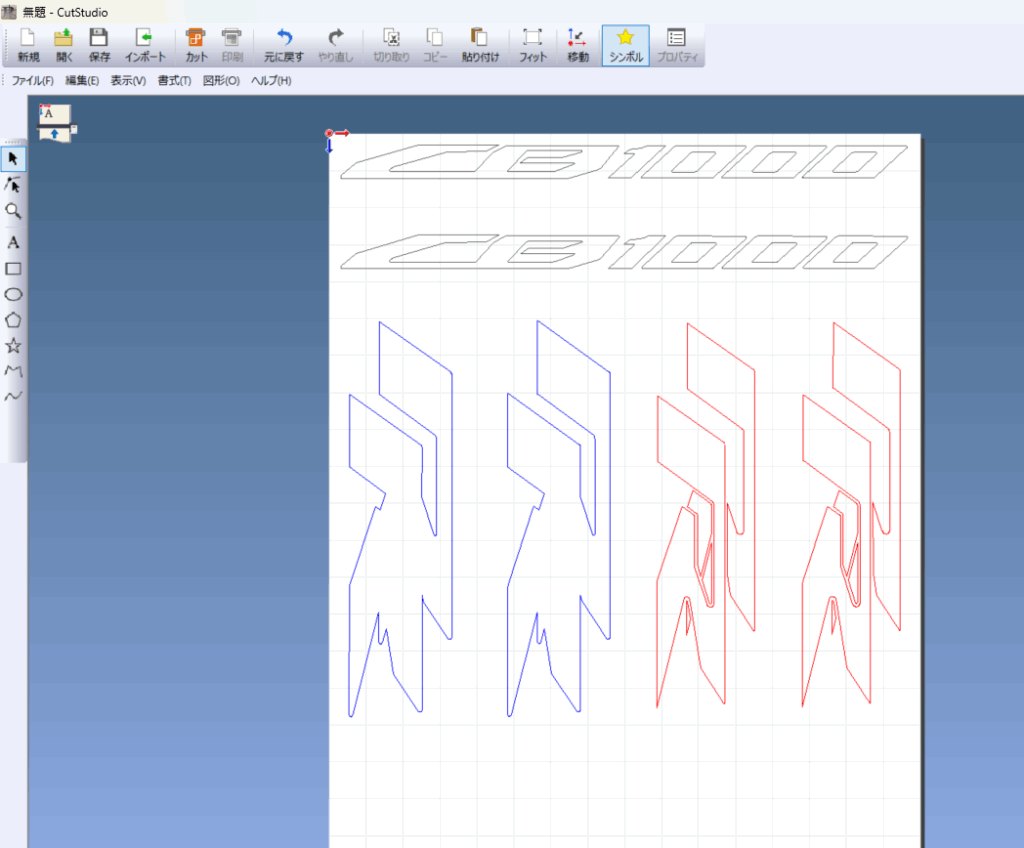
Task: Select the first red R shape
Action: point(706,515)
